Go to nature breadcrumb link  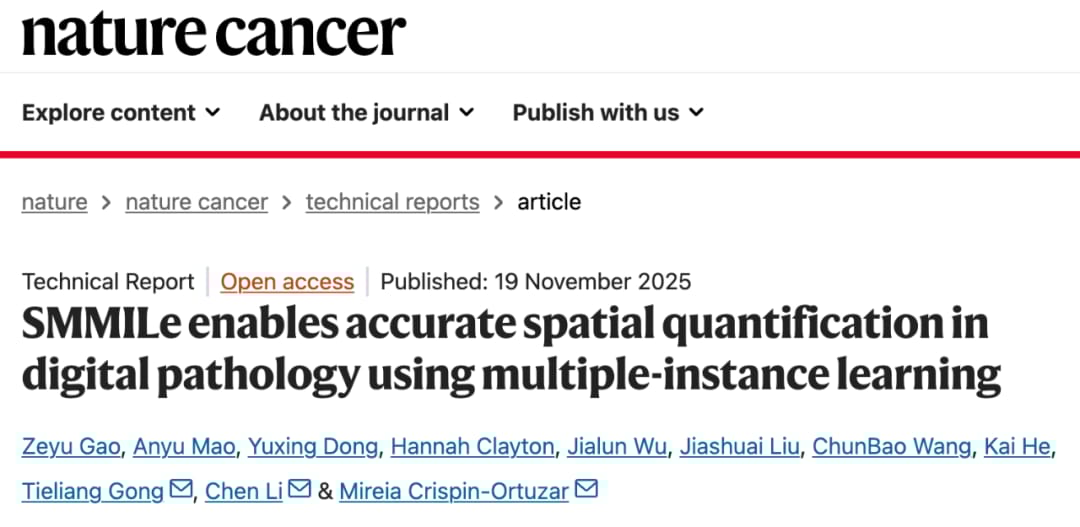point(54,202)
